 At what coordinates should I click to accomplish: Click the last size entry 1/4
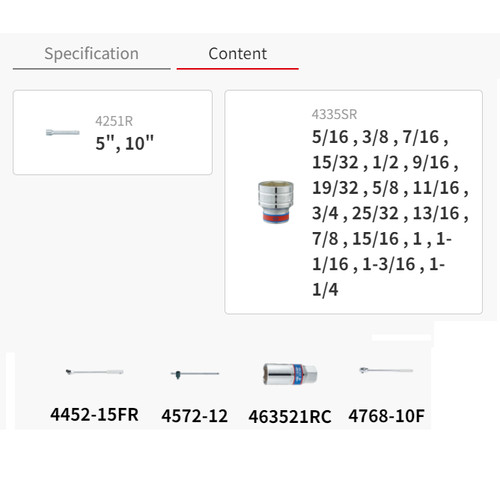click(x=325, y=289)
